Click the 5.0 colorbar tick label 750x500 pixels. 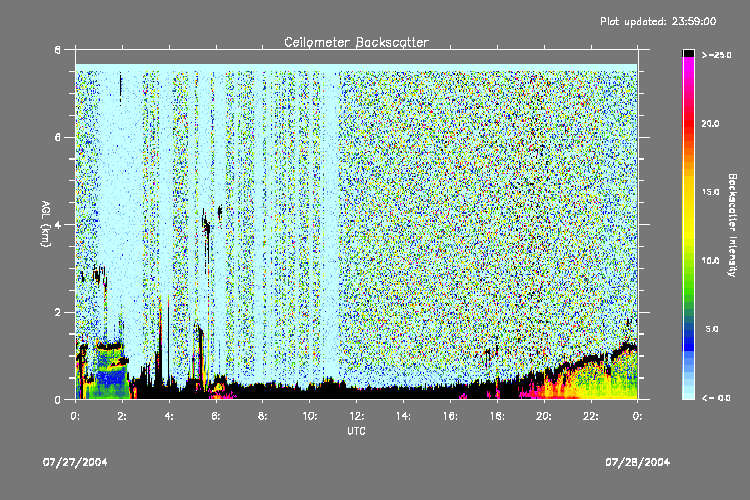[712, 329]
